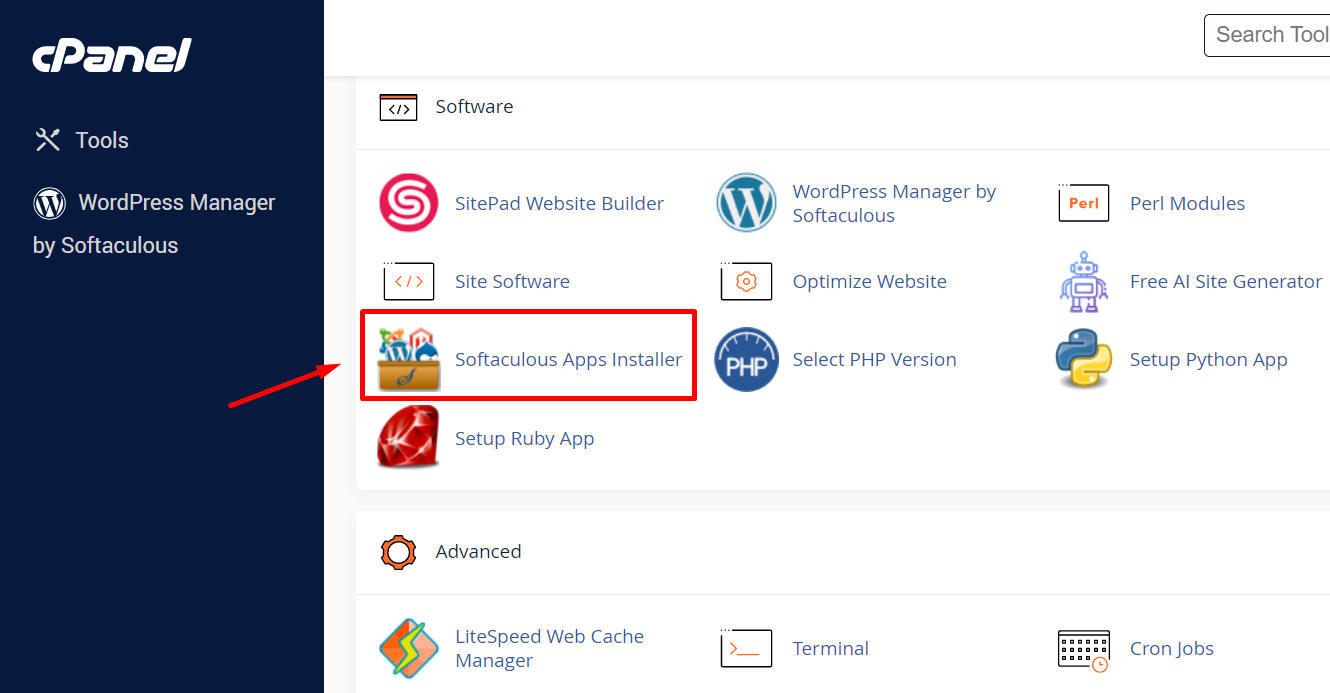Viewport: 1330px width, 693px height.
Task: Open the Terminal link
Action: (x=830, y=649)
